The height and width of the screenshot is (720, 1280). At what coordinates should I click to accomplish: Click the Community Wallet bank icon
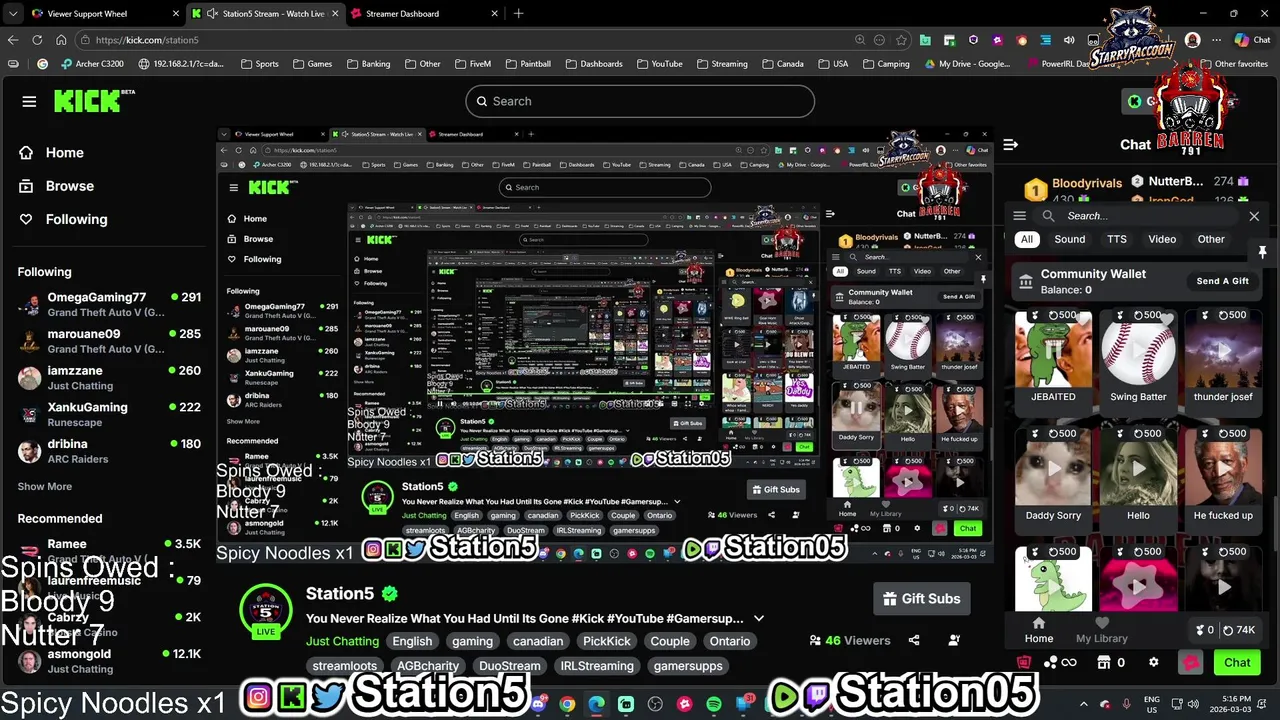pos(1025,282)
